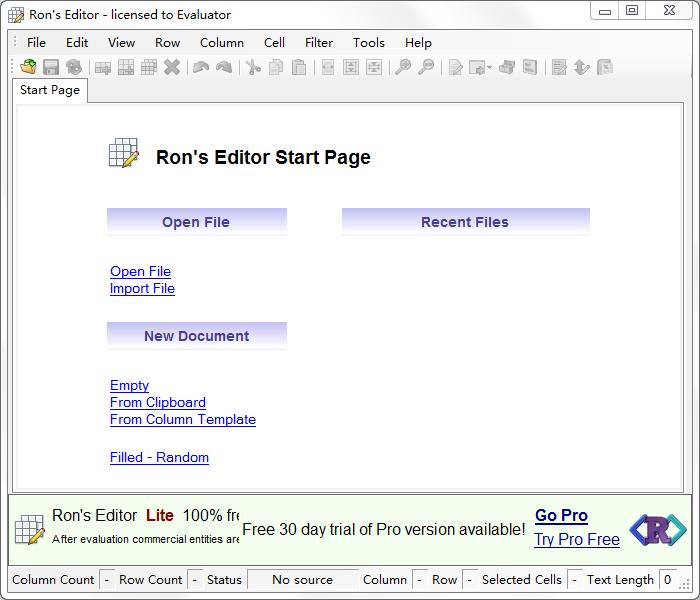Click the stacked double grid toolbar icon
The height and width of the screenshot is (600, 700).
149,67
